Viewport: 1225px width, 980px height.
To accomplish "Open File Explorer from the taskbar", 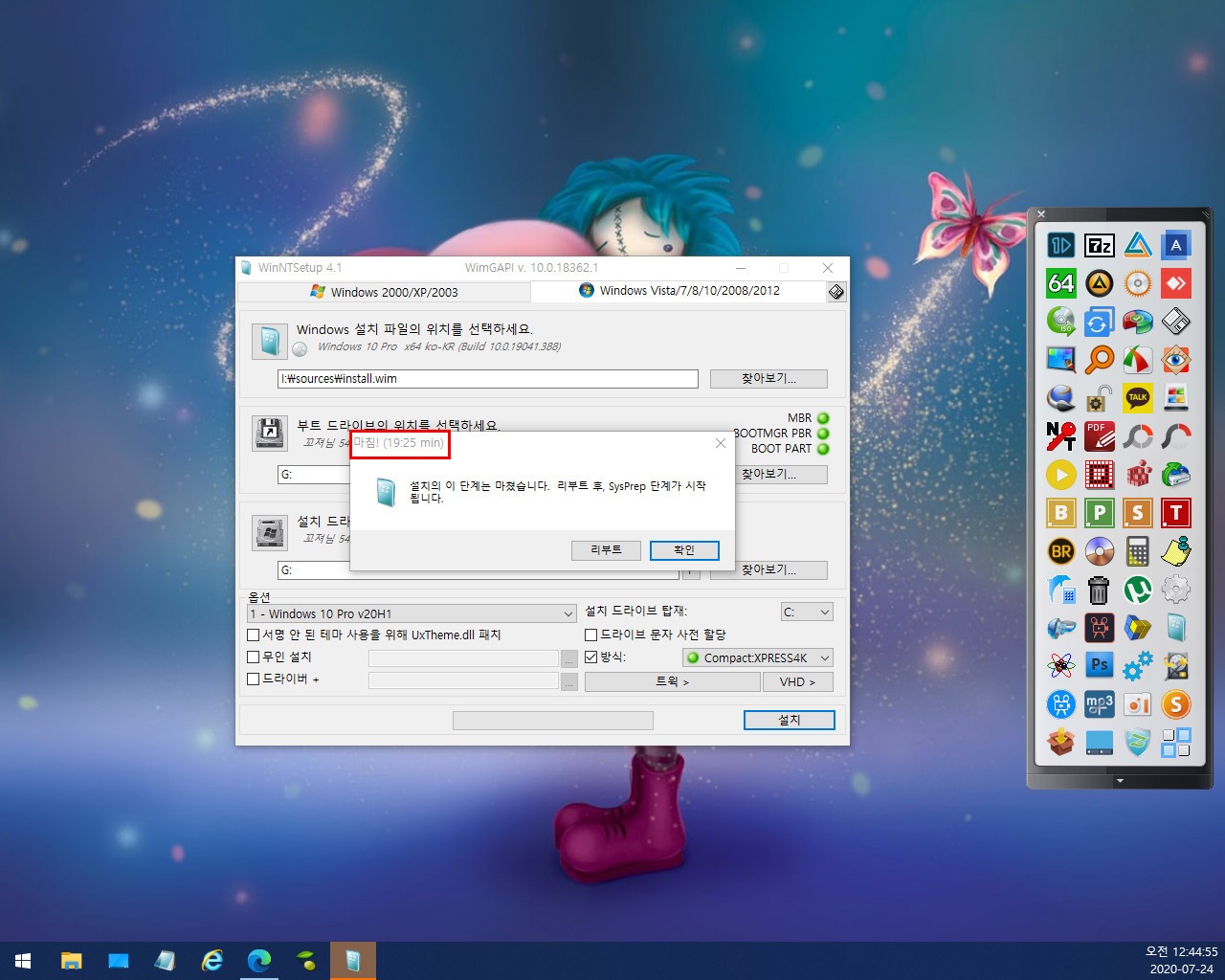I will tap(71, 961).
